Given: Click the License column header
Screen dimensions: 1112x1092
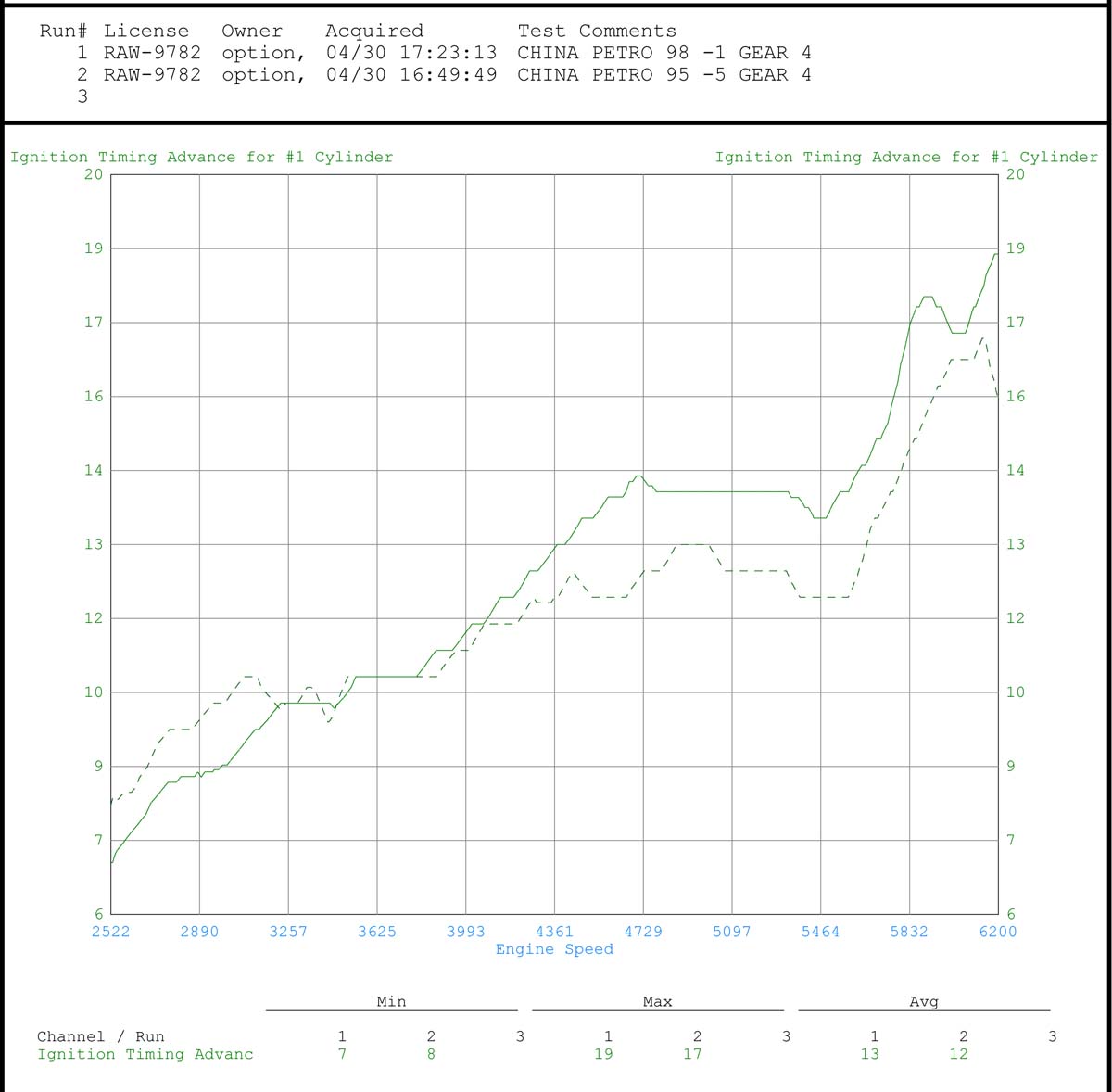Looking at the screenshot, I should [145, 31].
